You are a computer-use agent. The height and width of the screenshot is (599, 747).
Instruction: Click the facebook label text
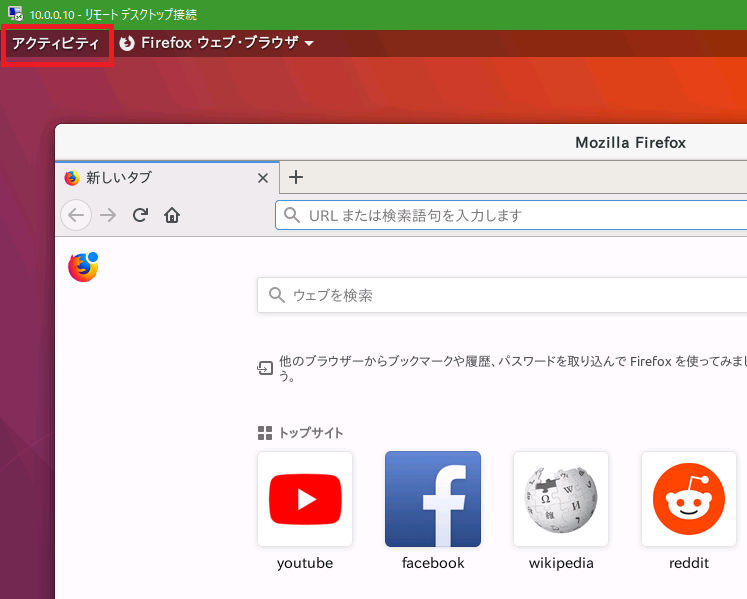(x=433, y=563)
